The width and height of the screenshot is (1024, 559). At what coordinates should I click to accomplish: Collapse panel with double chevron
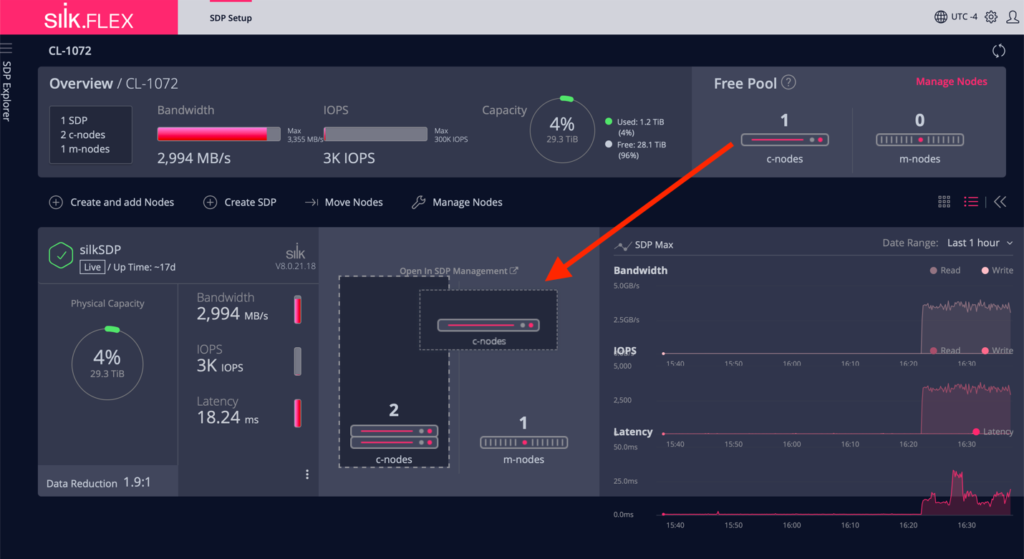(x=1000, y=202)
